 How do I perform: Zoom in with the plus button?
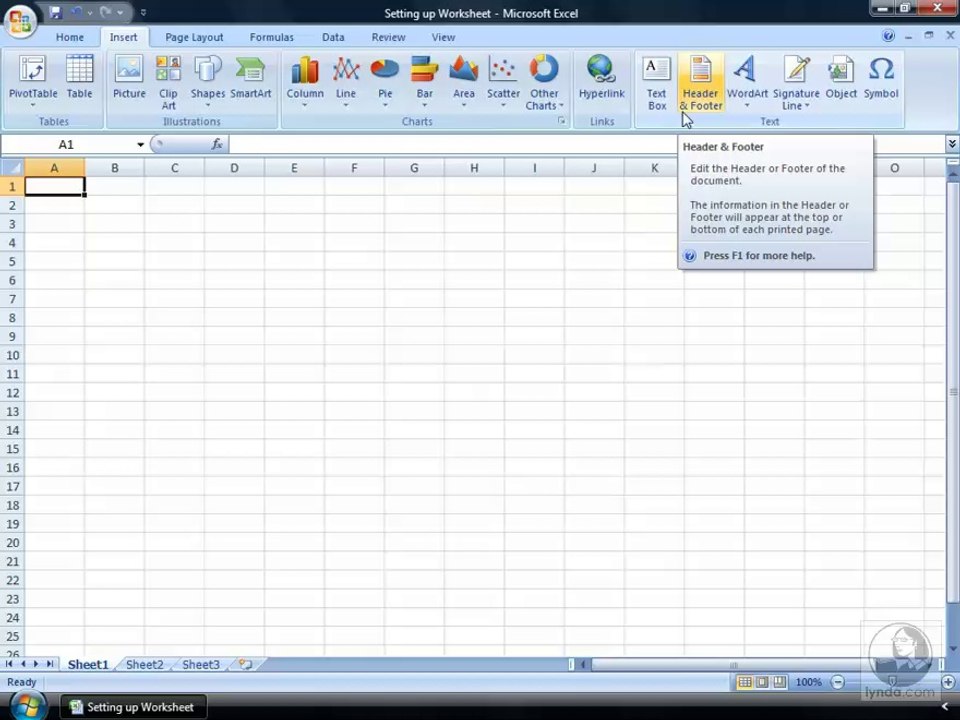[948, 682]
